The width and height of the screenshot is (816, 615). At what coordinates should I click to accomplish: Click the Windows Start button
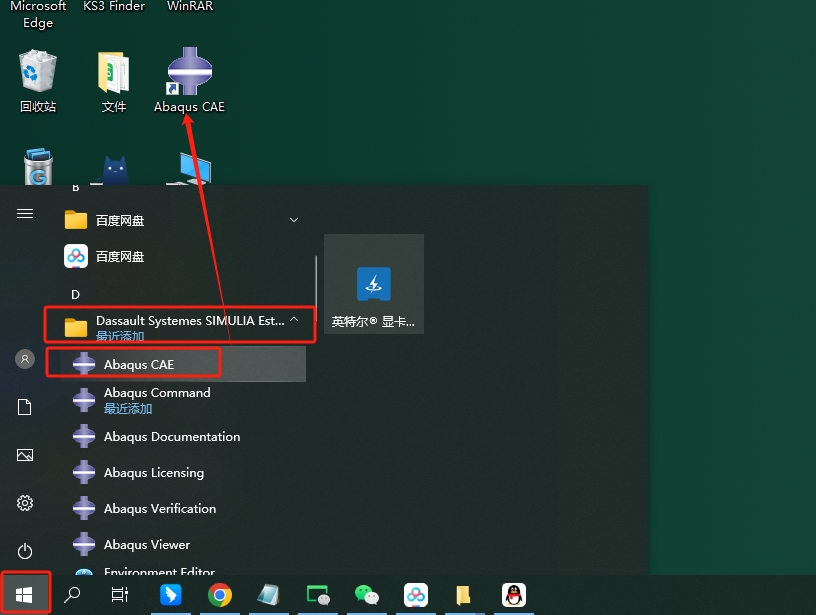click(x=25, y=595)
